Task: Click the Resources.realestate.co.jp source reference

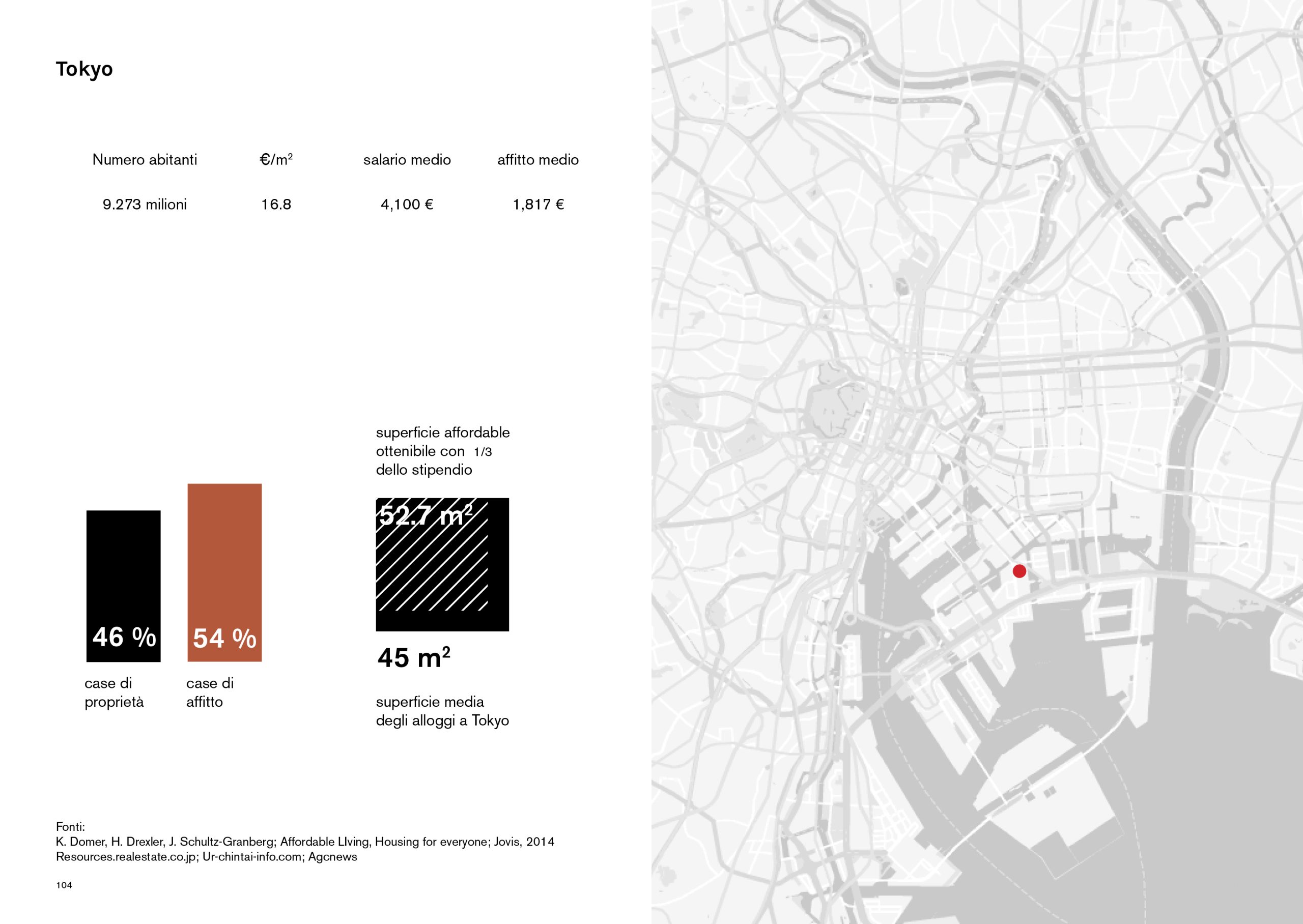Action: [126, 856]
